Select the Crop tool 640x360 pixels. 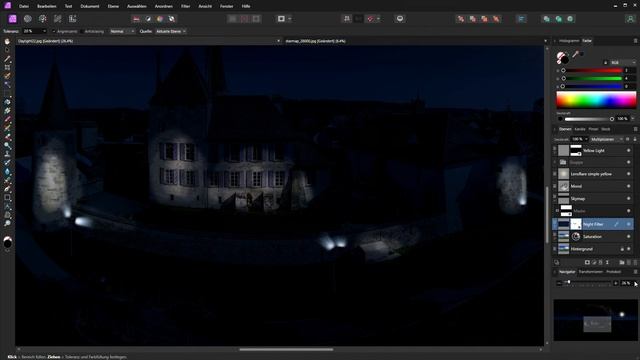(7, 67)
